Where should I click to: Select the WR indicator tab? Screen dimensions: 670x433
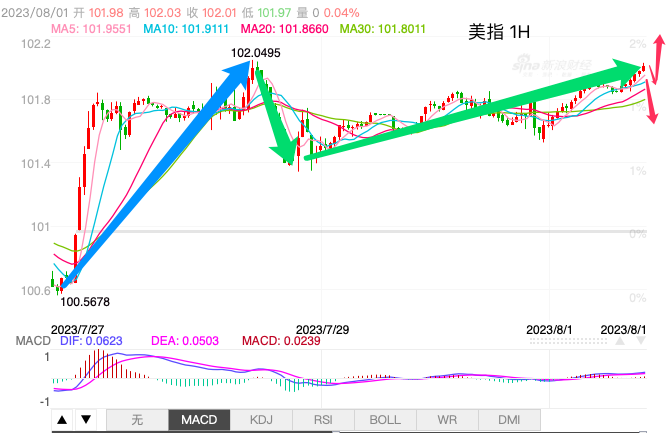(x=447, y=420)
